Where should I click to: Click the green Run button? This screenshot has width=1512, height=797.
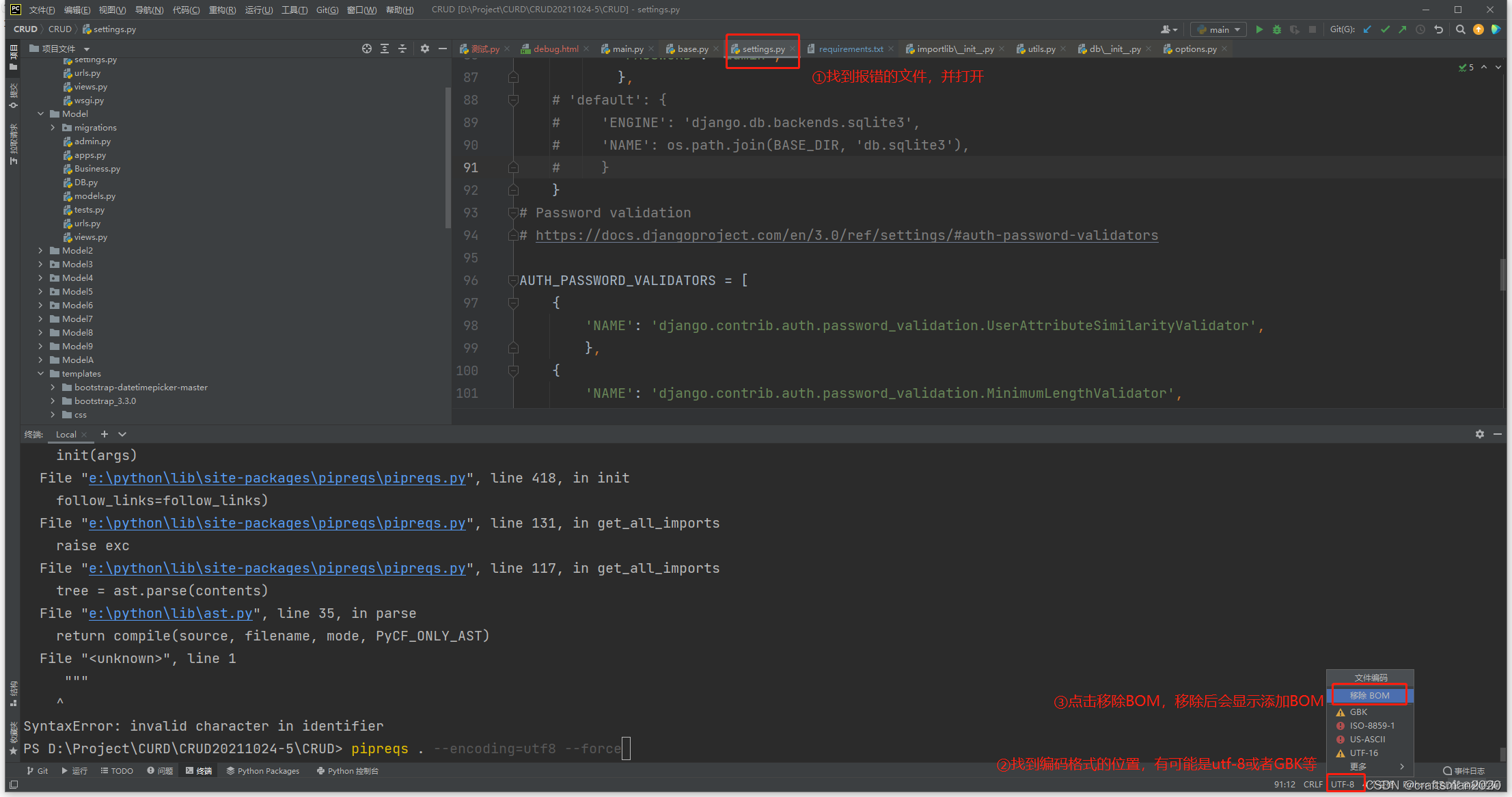pyautogui.click(x=1259, y=29)
